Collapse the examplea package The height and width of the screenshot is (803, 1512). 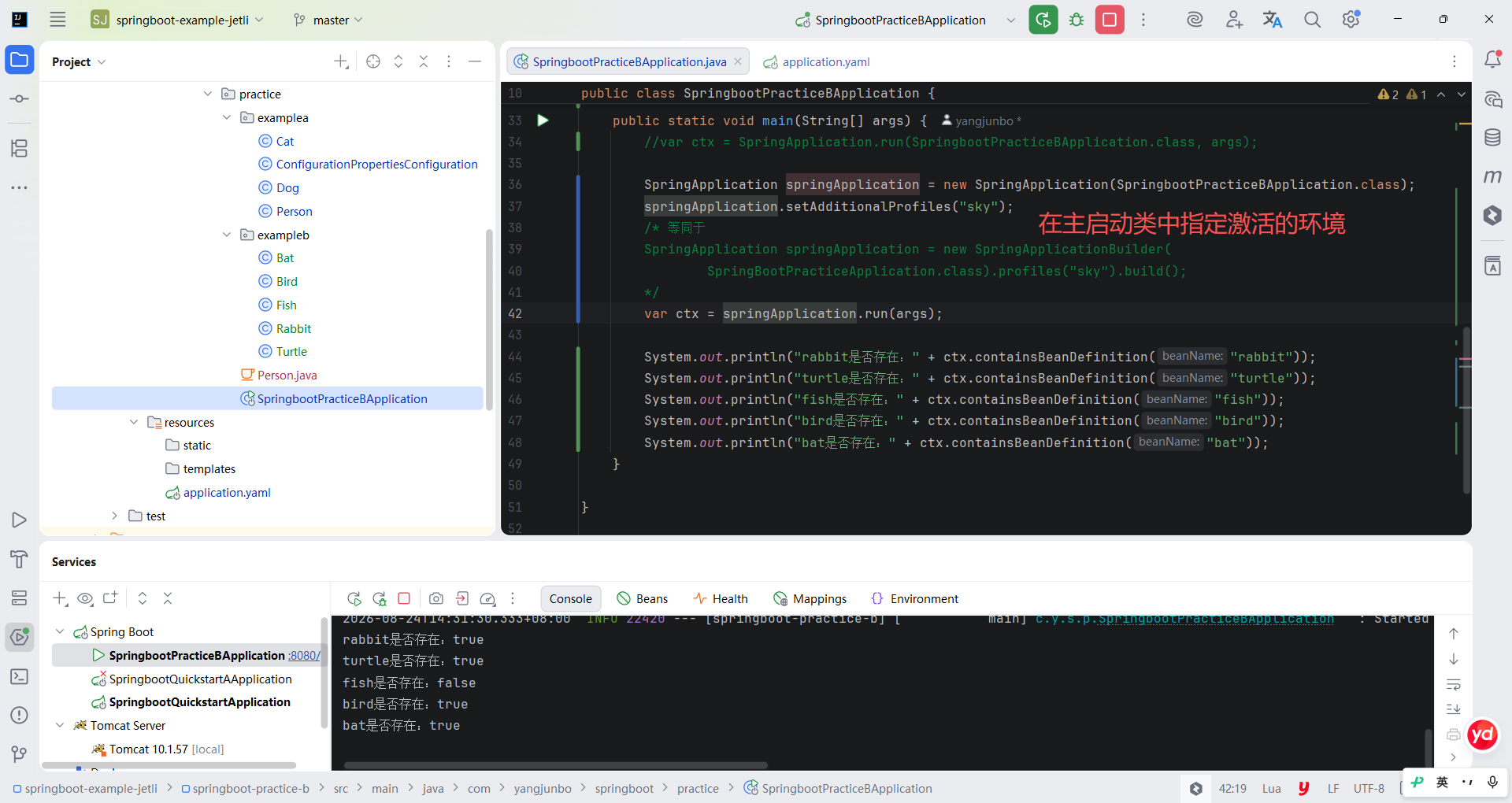point(227,117)
